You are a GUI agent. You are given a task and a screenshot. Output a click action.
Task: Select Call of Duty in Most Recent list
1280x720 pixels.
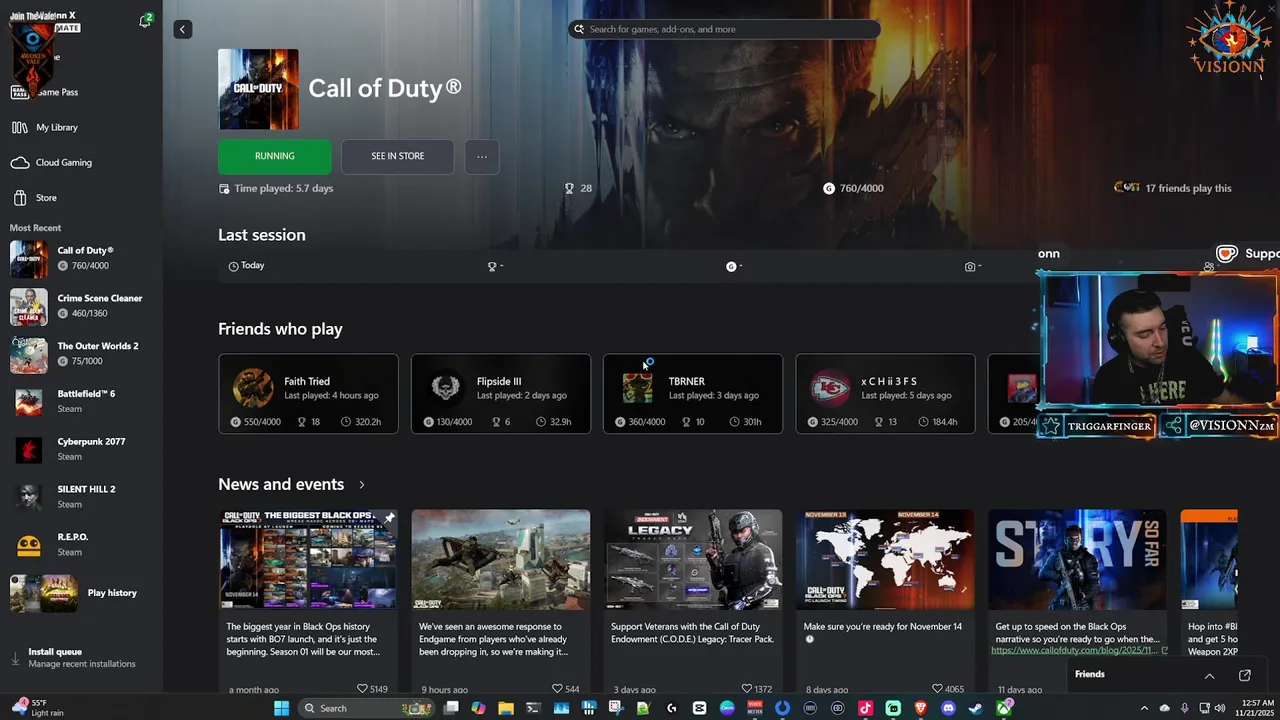pos(80,258)
